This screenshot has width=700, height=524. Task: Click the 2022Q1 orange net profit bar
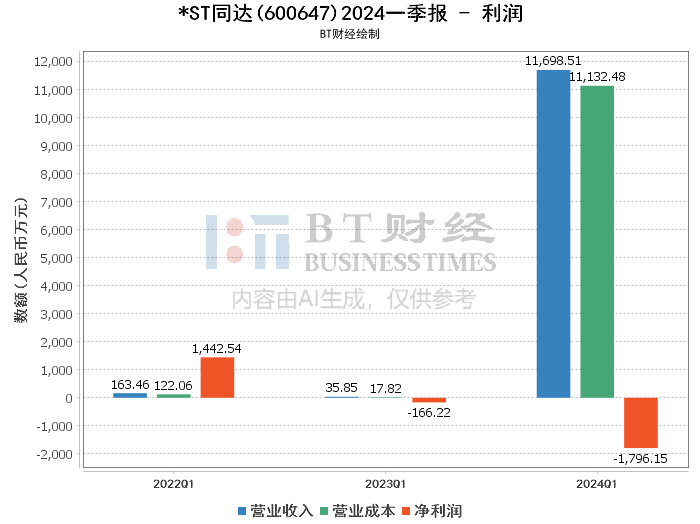click(x=217, y=378)
